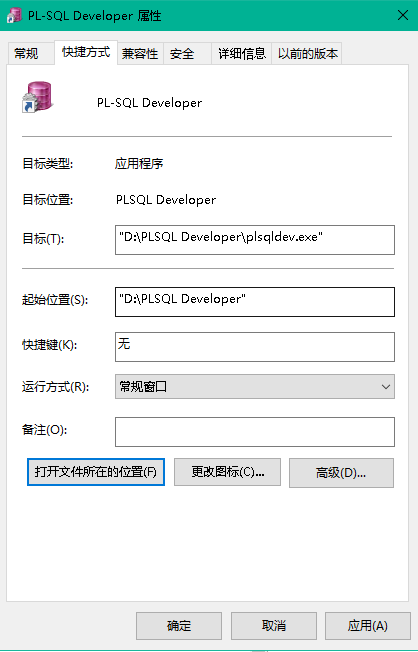The height and width of the screenshot is (652, 418).
Task: Open the 更改图标(C)... dialog
Action: click(x=228, y=472)
